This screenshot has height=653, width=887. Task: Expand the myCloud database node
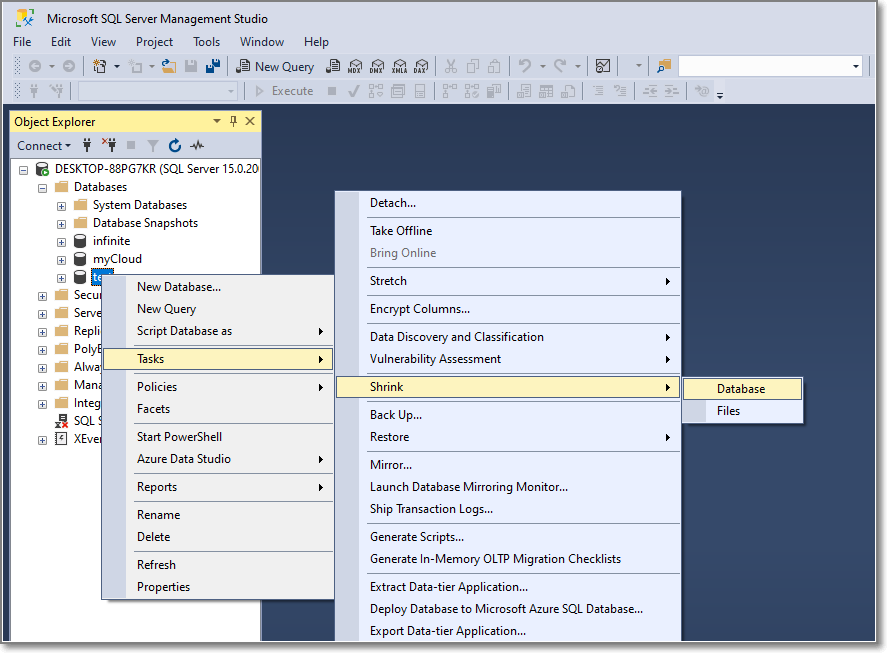61,260
